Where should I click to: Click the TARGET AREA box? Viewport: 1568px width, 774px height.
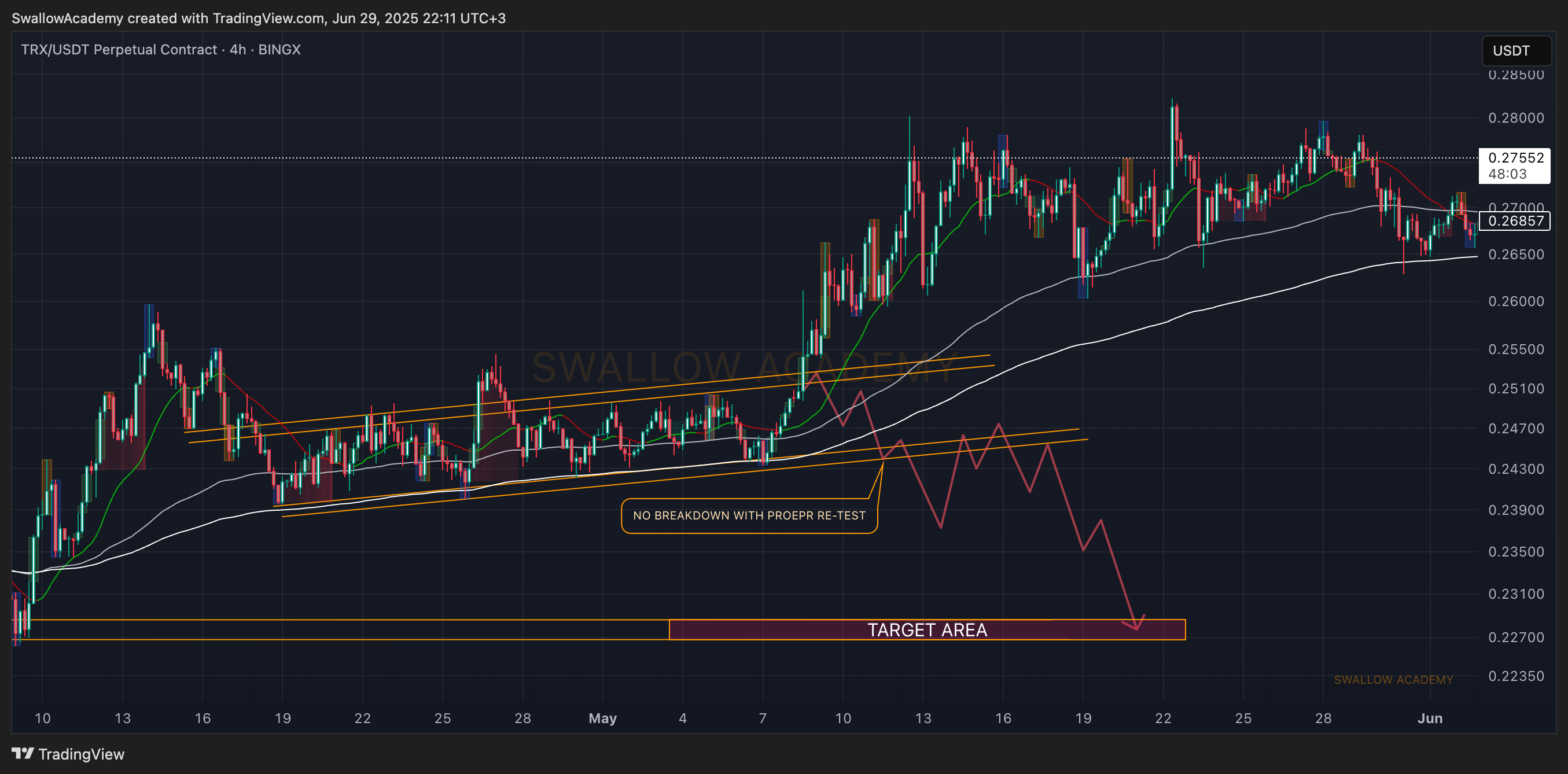[x=926, y=629]
